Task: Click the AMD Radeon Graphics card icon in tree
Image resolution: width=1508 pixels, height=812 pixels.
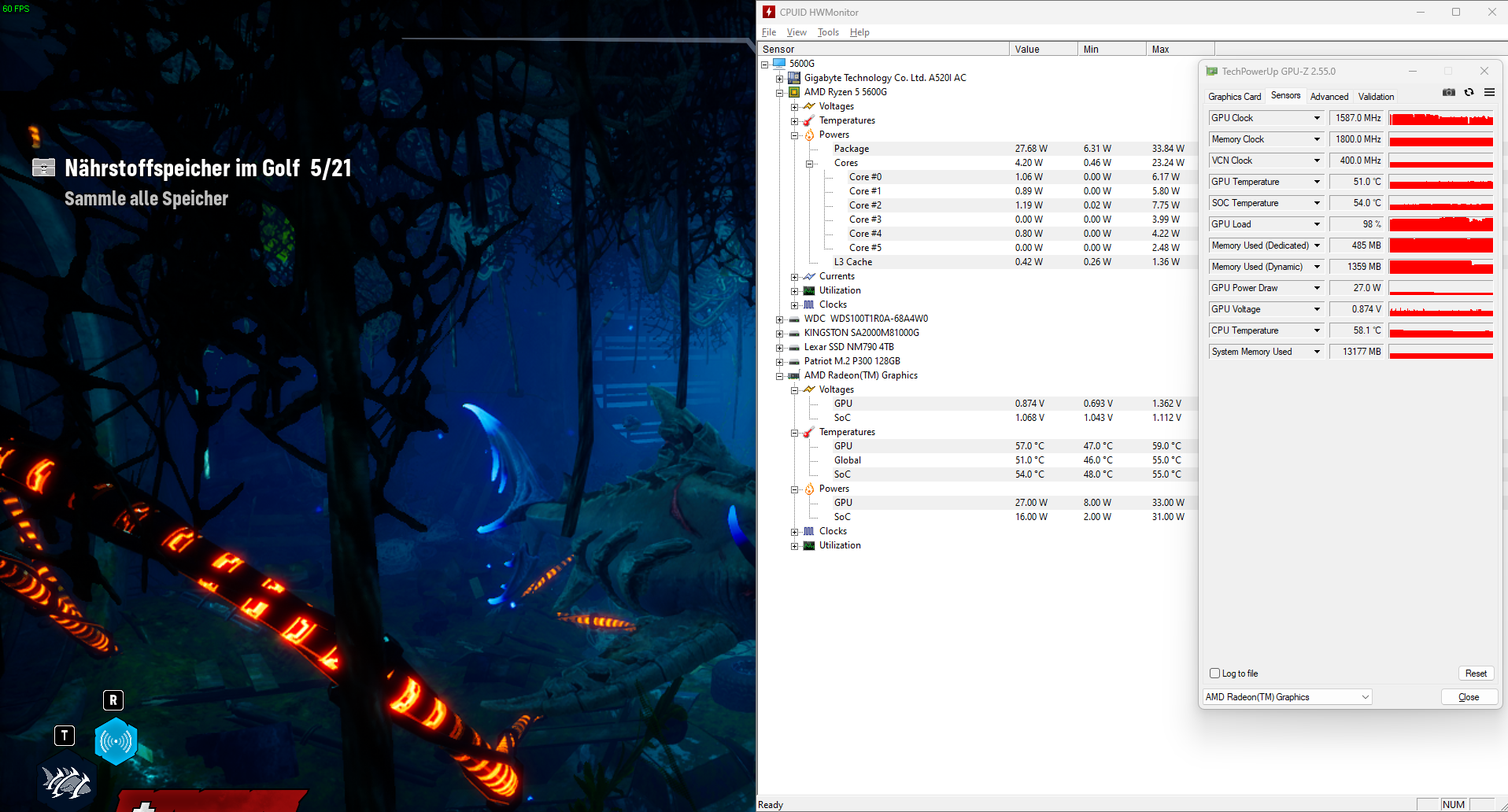Action: tap(794, 375)
